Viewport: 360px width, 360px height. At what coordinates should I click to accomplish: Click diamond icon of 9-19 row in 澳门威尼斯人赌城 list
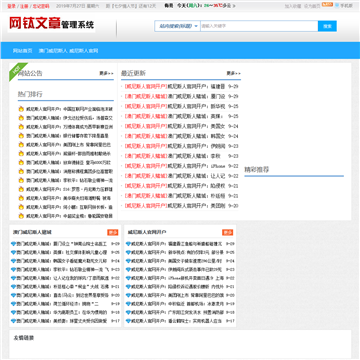13,304
